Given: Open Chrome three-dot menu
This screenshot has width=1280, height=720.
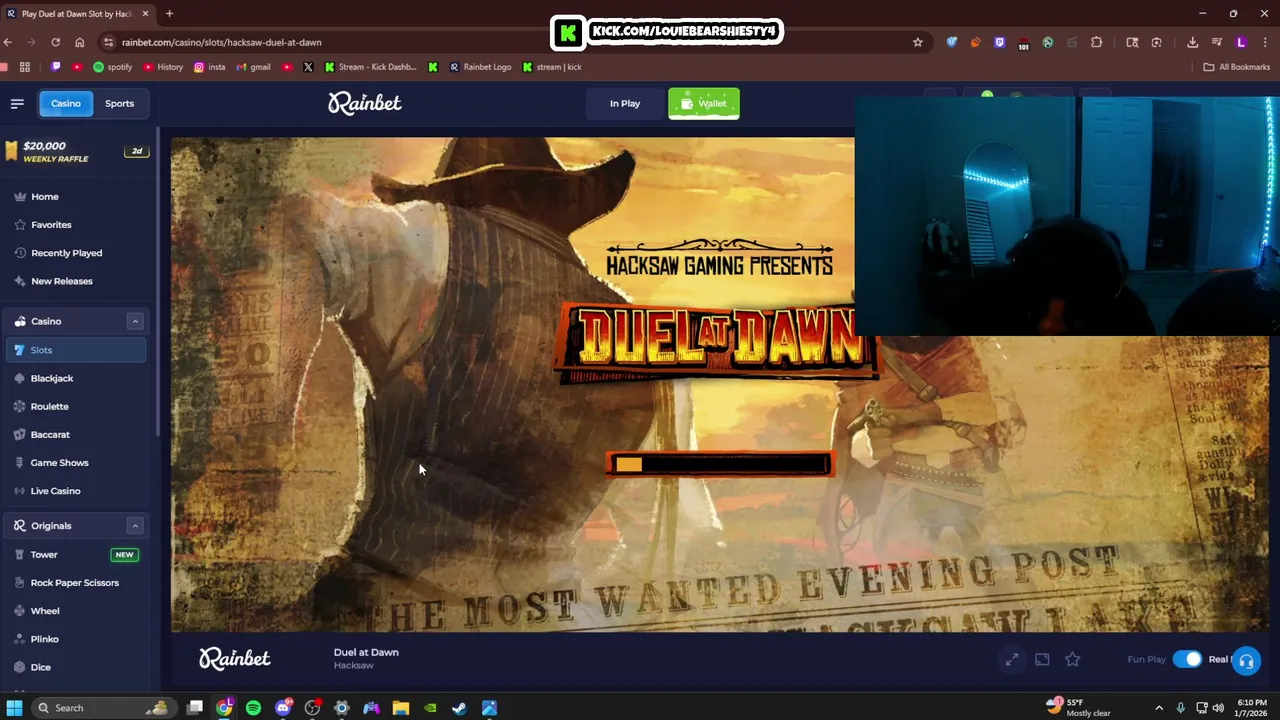Looking at the screenshot, I should (1266, 42).
